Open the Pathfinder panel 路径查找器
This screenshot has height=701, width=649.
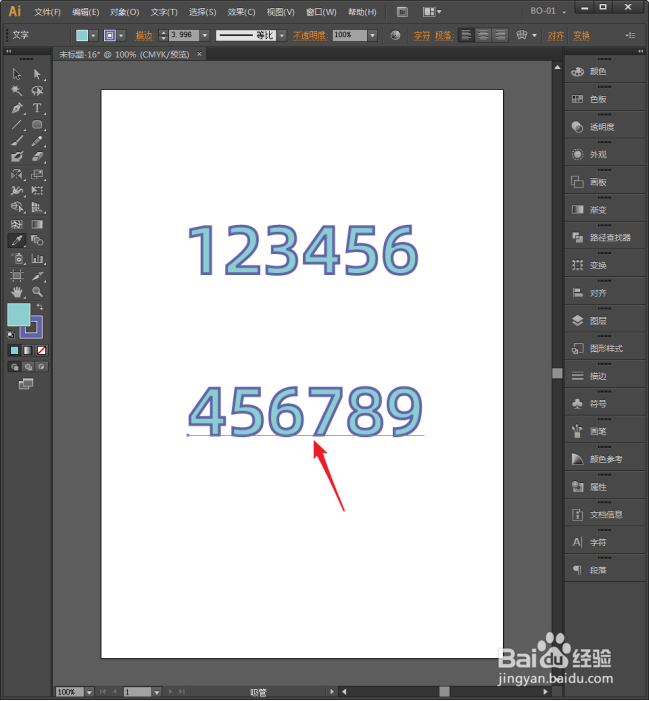605,238
